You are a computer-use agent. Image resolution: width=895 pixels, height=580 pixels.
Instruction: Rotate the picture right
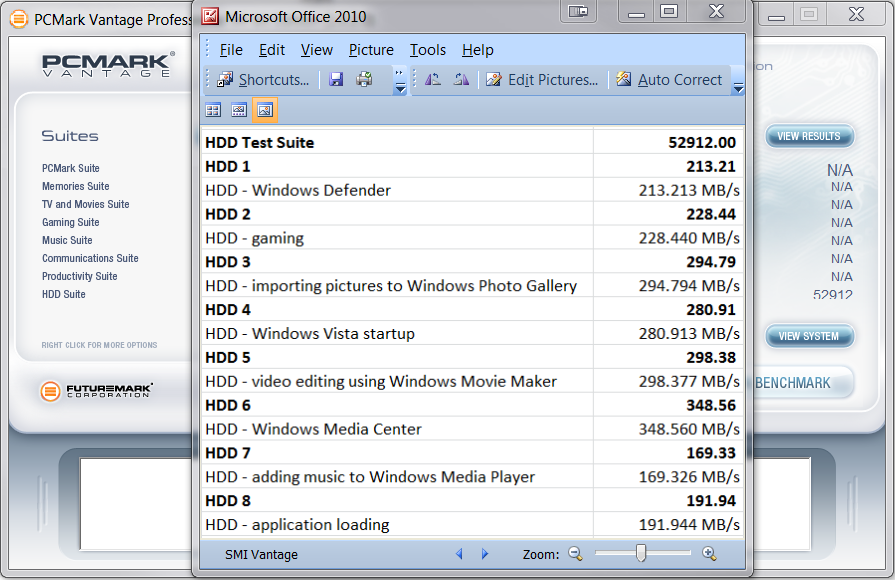[461, 80]
